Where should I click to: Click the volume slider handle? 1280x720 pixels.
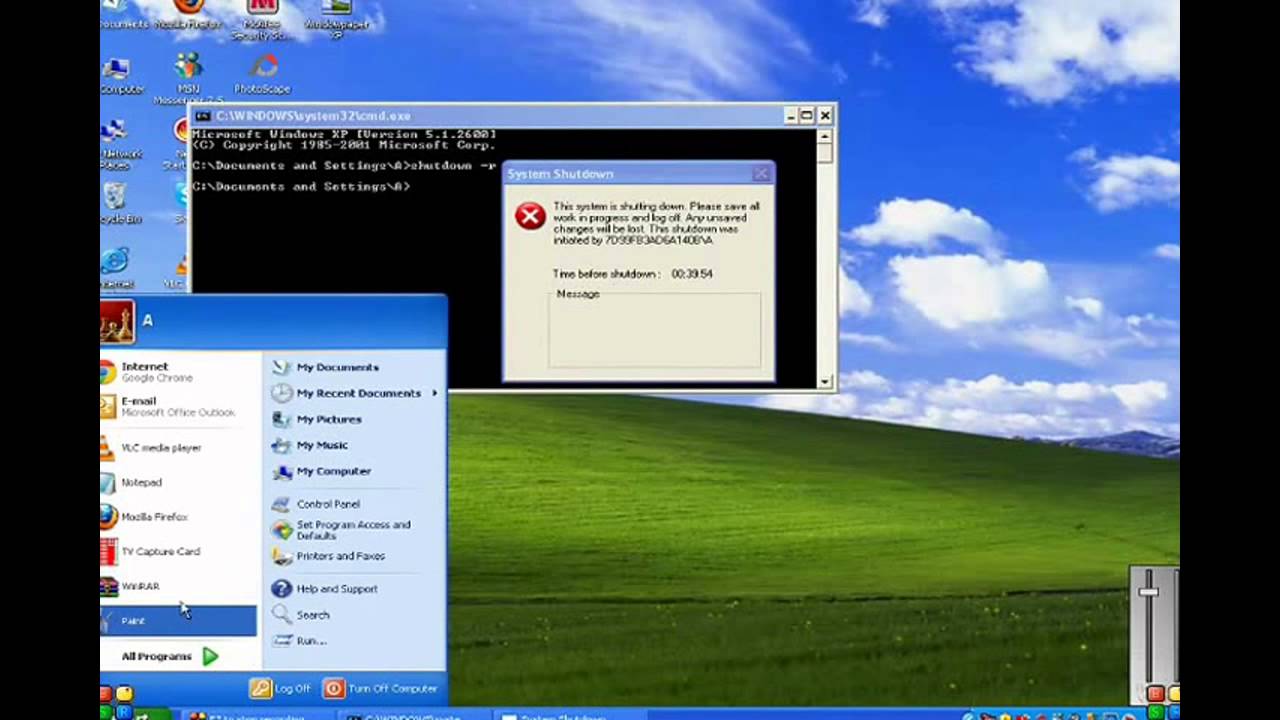[1148, 592]
